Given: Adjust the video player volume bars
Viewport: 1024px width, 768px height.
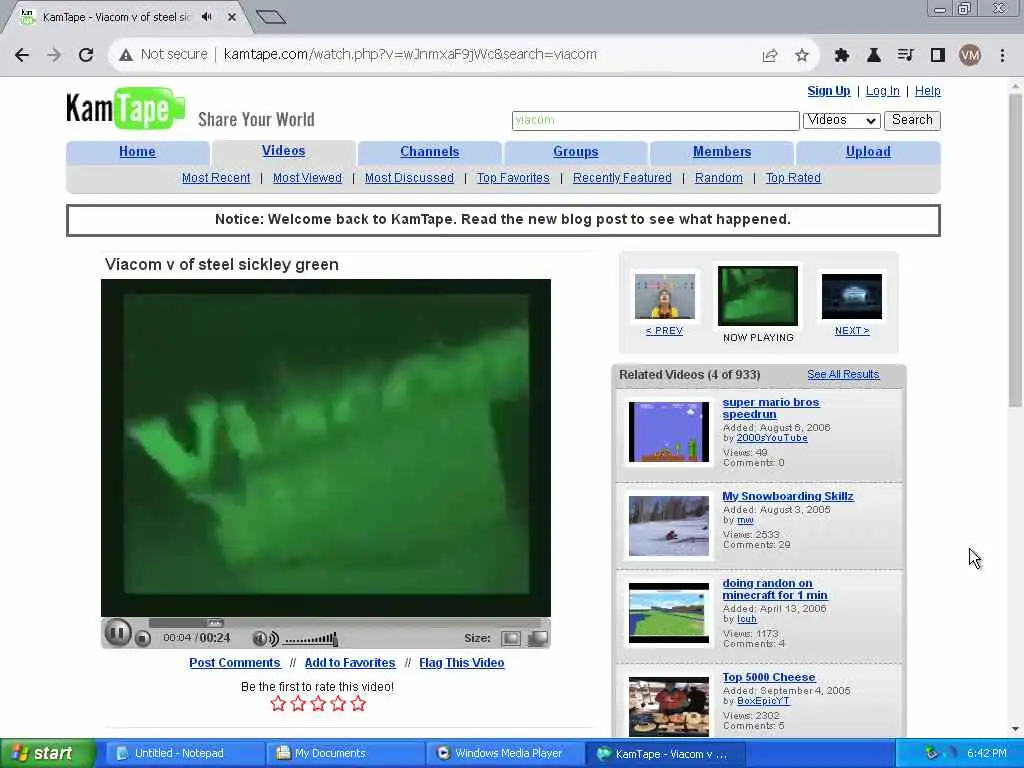Looking at the screenshot, I should click(311, 639).
